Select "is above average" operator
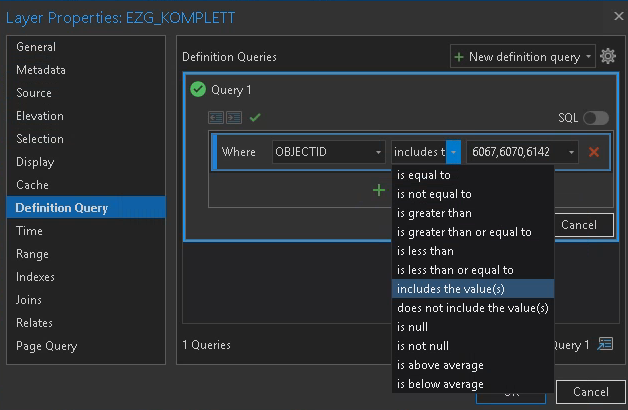 440,365
